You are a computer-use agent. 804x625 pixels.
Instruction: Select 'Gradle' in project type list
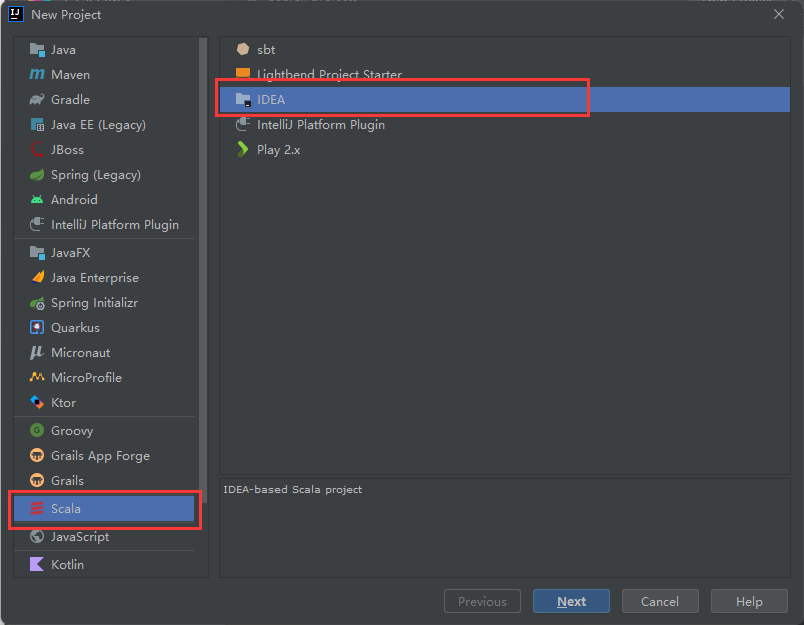(70, 99)
